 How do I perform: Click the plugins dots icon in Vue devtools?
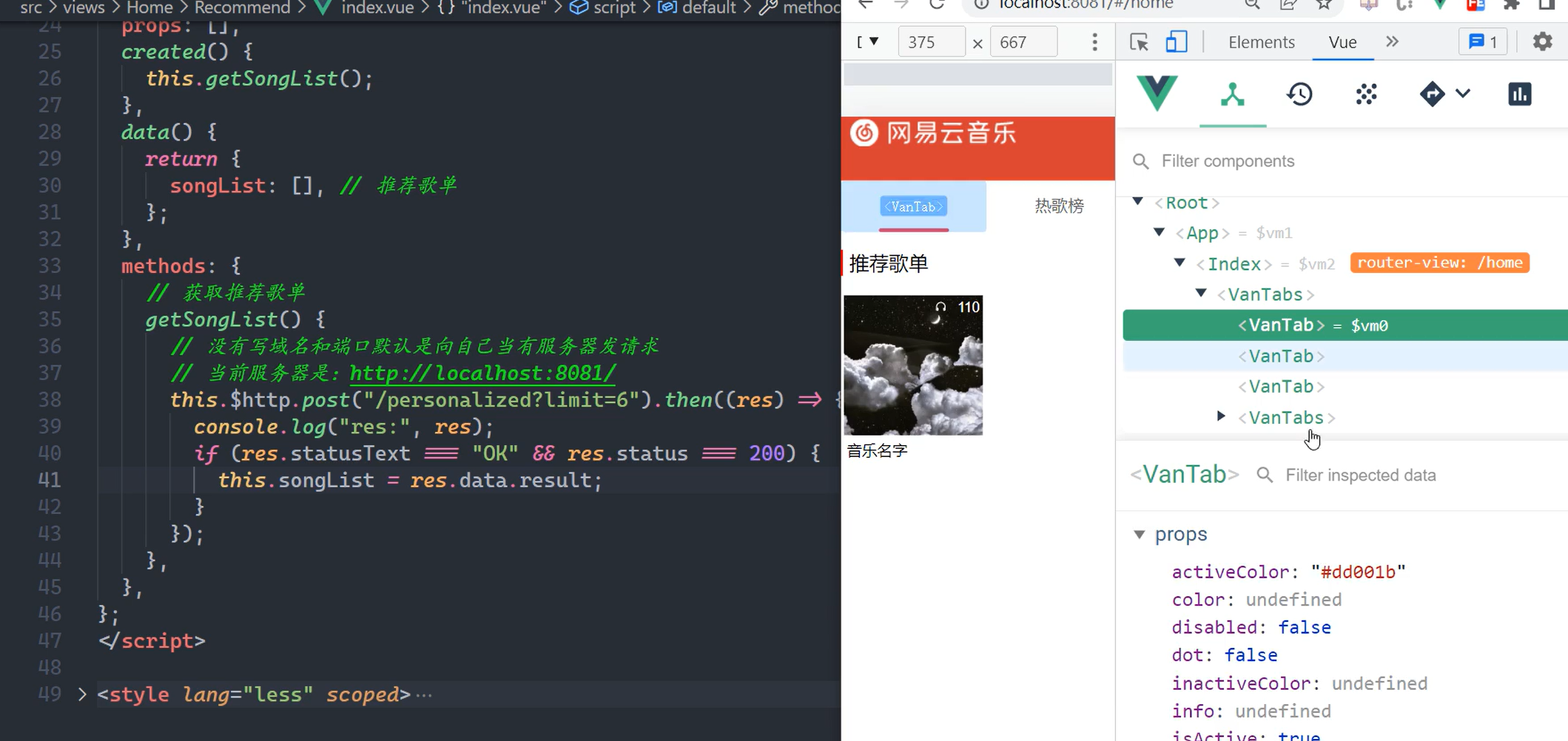(x=1366, y=94)
